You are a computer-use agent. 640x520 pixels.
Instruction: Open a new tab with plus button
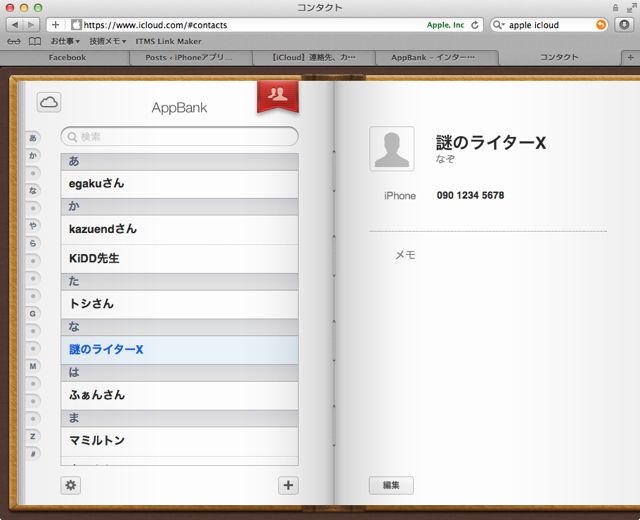(630, 58)
